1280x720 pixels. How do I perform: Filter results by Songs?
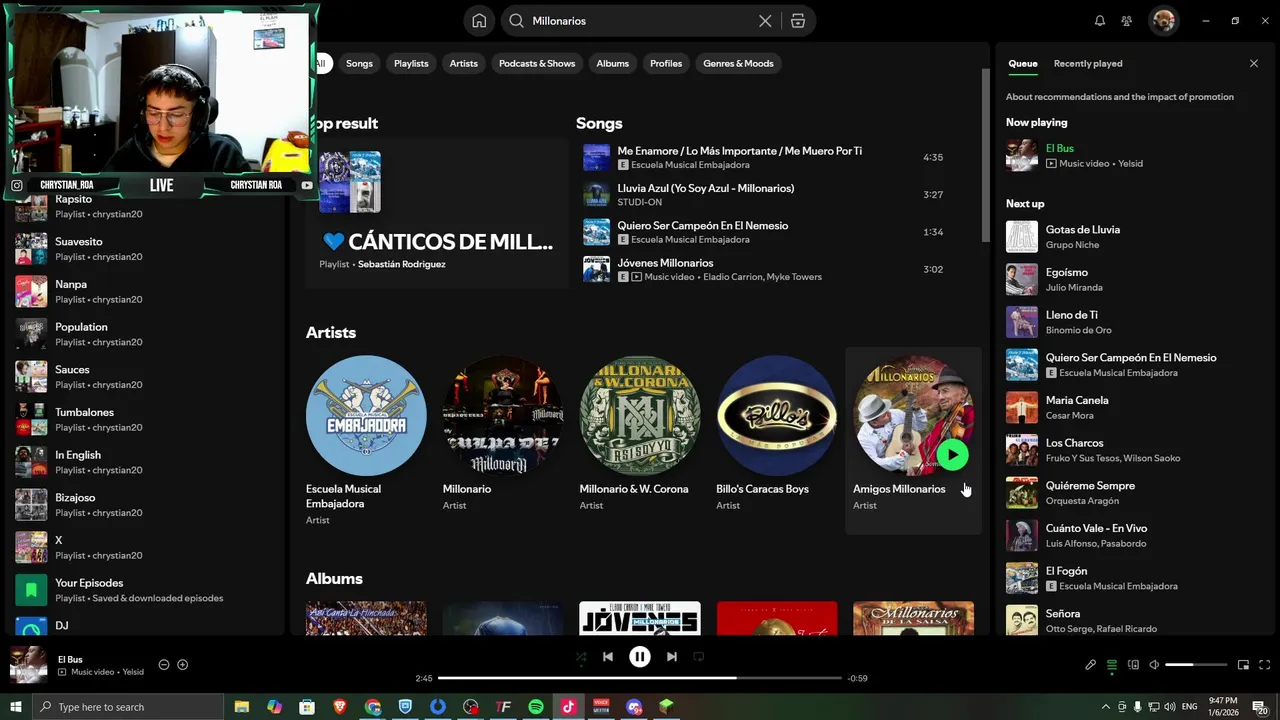coord(359,63)
